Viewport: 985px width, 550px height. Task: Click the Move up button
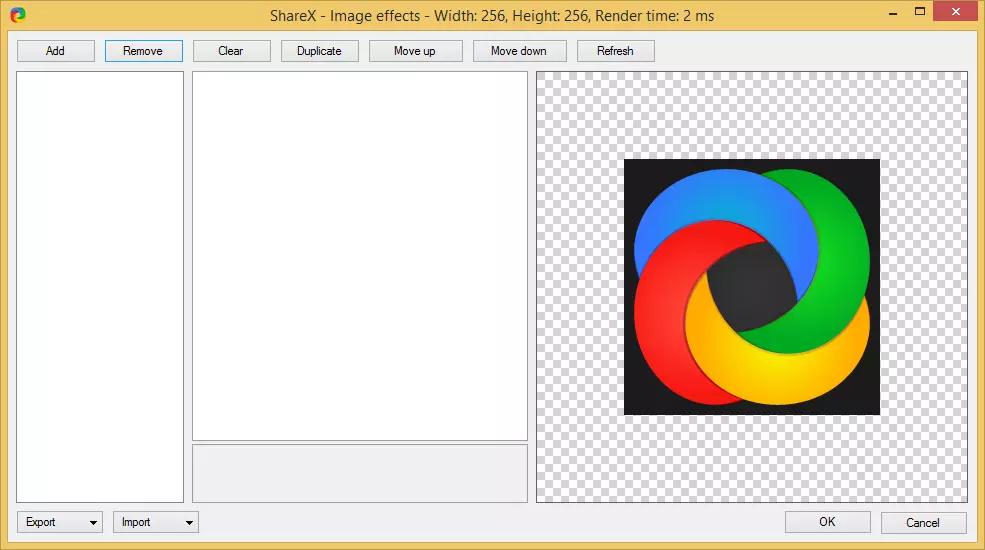[415, 51]
